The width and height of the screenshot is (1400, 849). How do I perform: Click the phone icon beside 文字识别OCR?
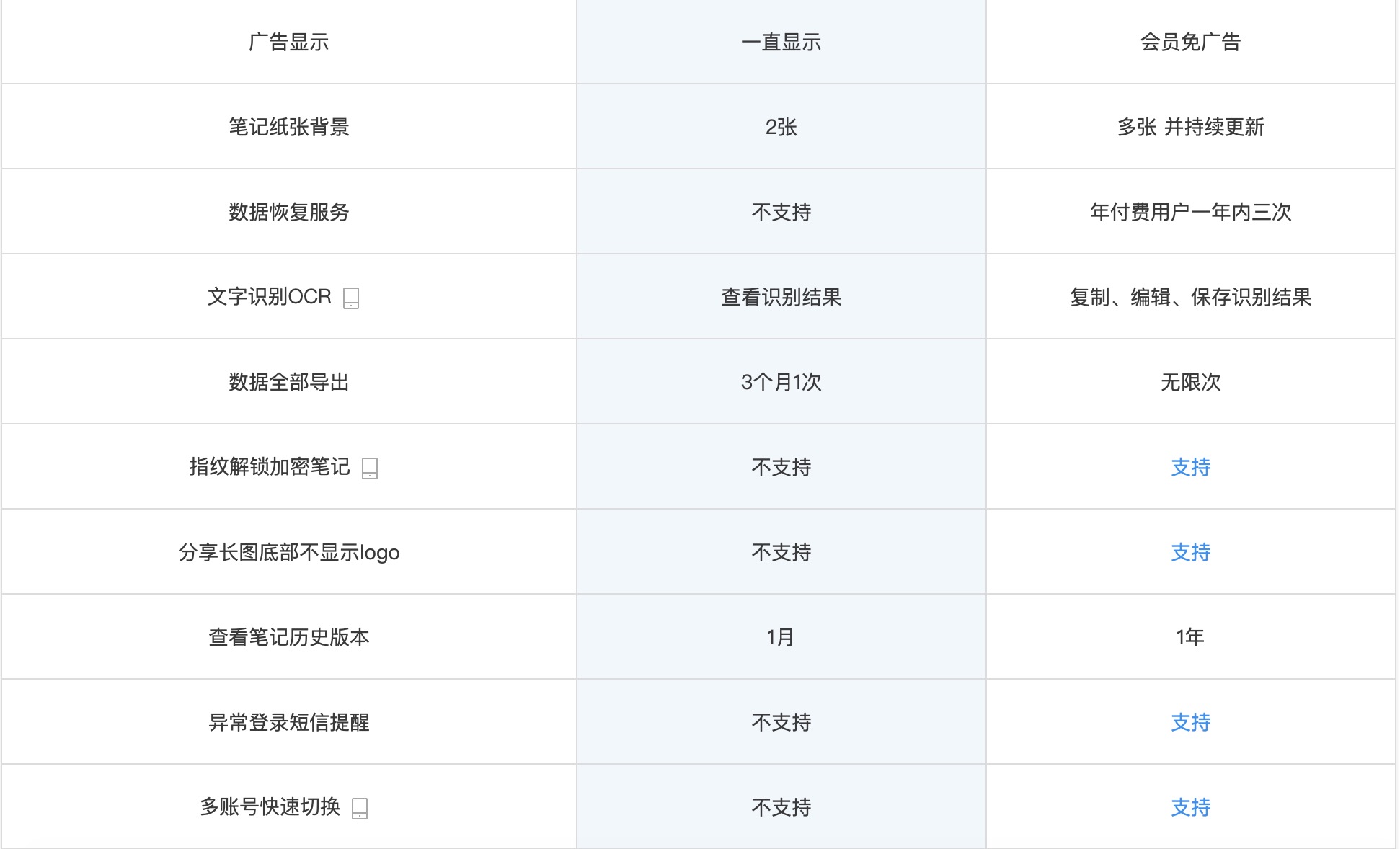351,298
